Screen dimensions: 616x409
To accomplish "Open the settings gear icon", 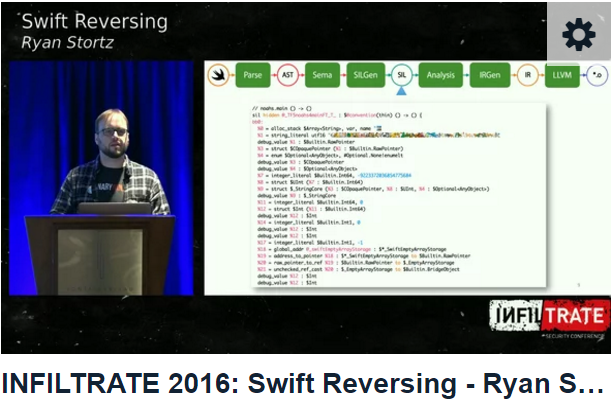I will pyautogui.click(x=579, y=32).
